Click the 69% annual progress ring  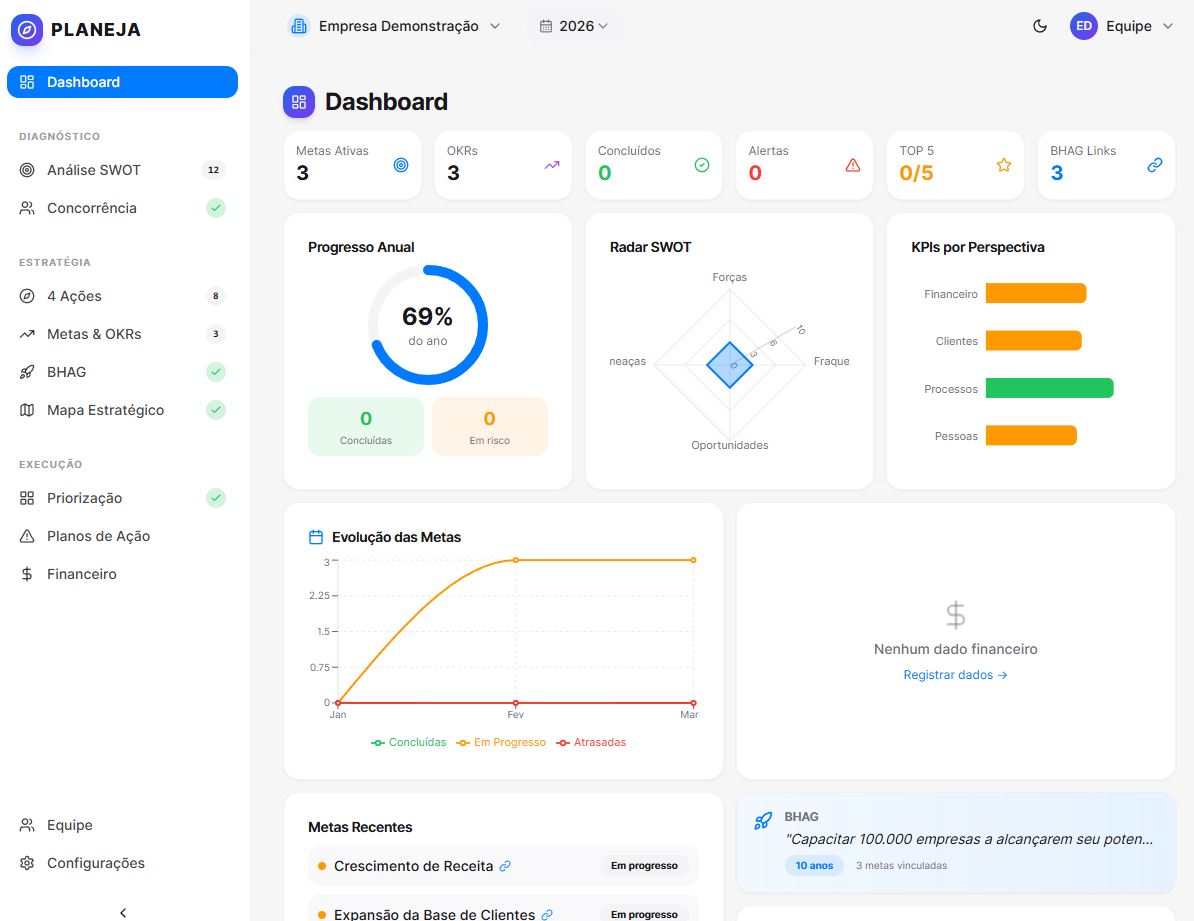point(428,325)
